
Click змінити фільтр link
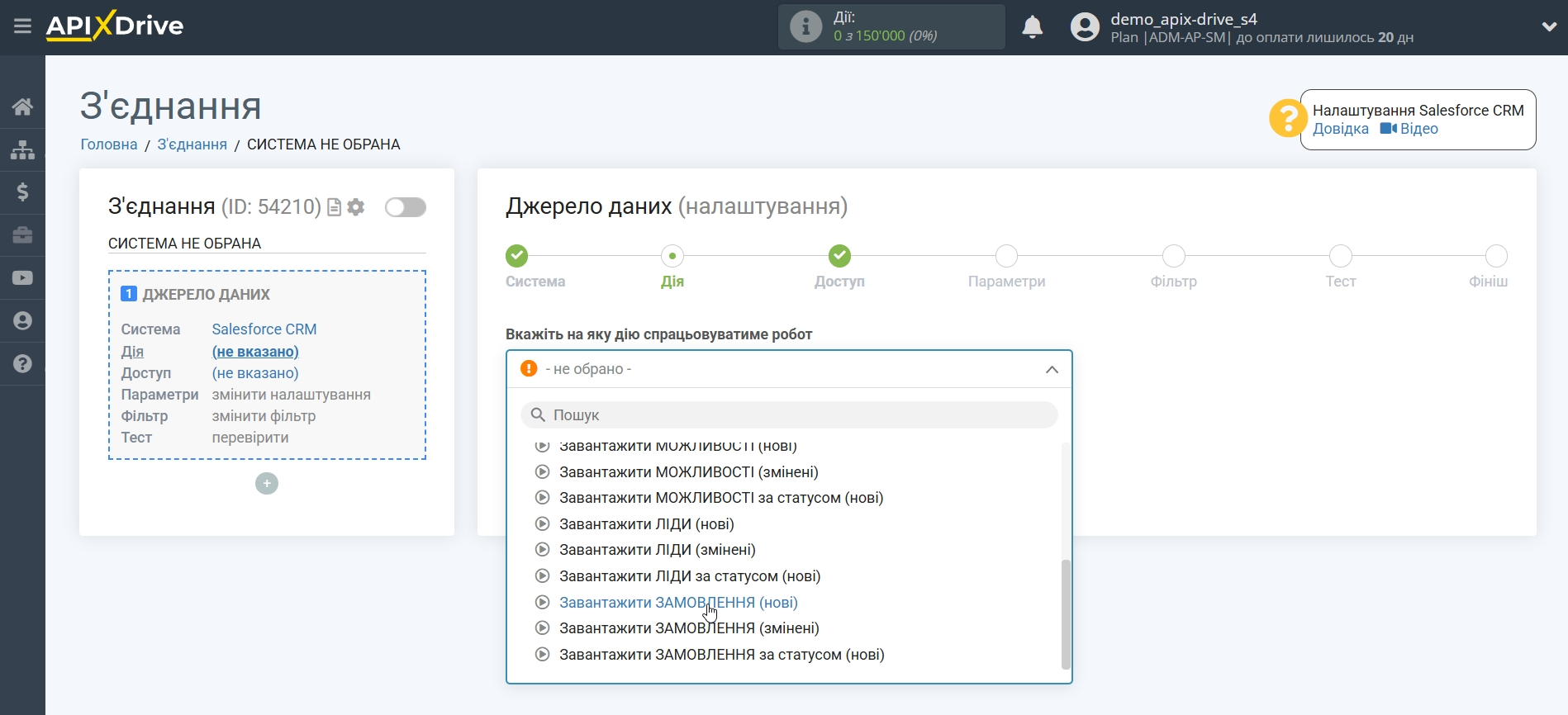[264, 416]
